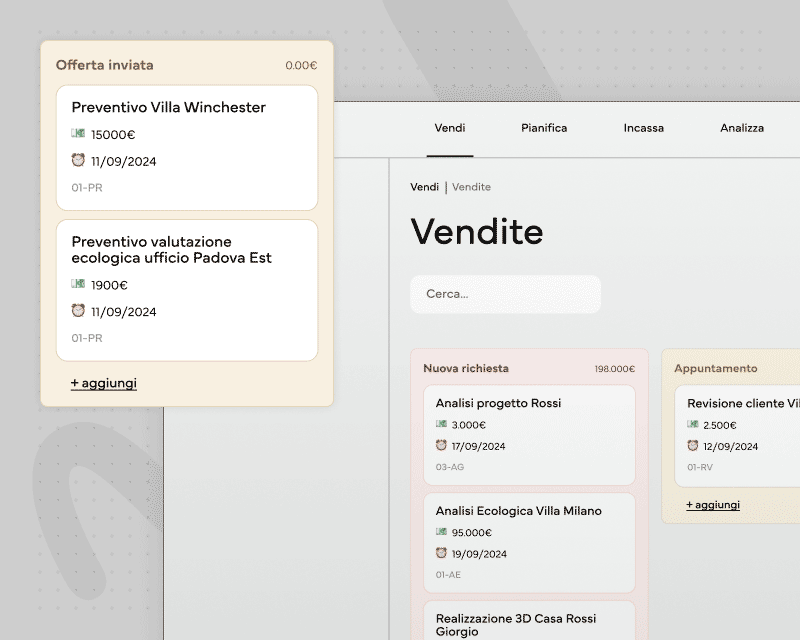Click clock icon beside 12/09/2024 date
800x640 pixels.
coord(693,445)
